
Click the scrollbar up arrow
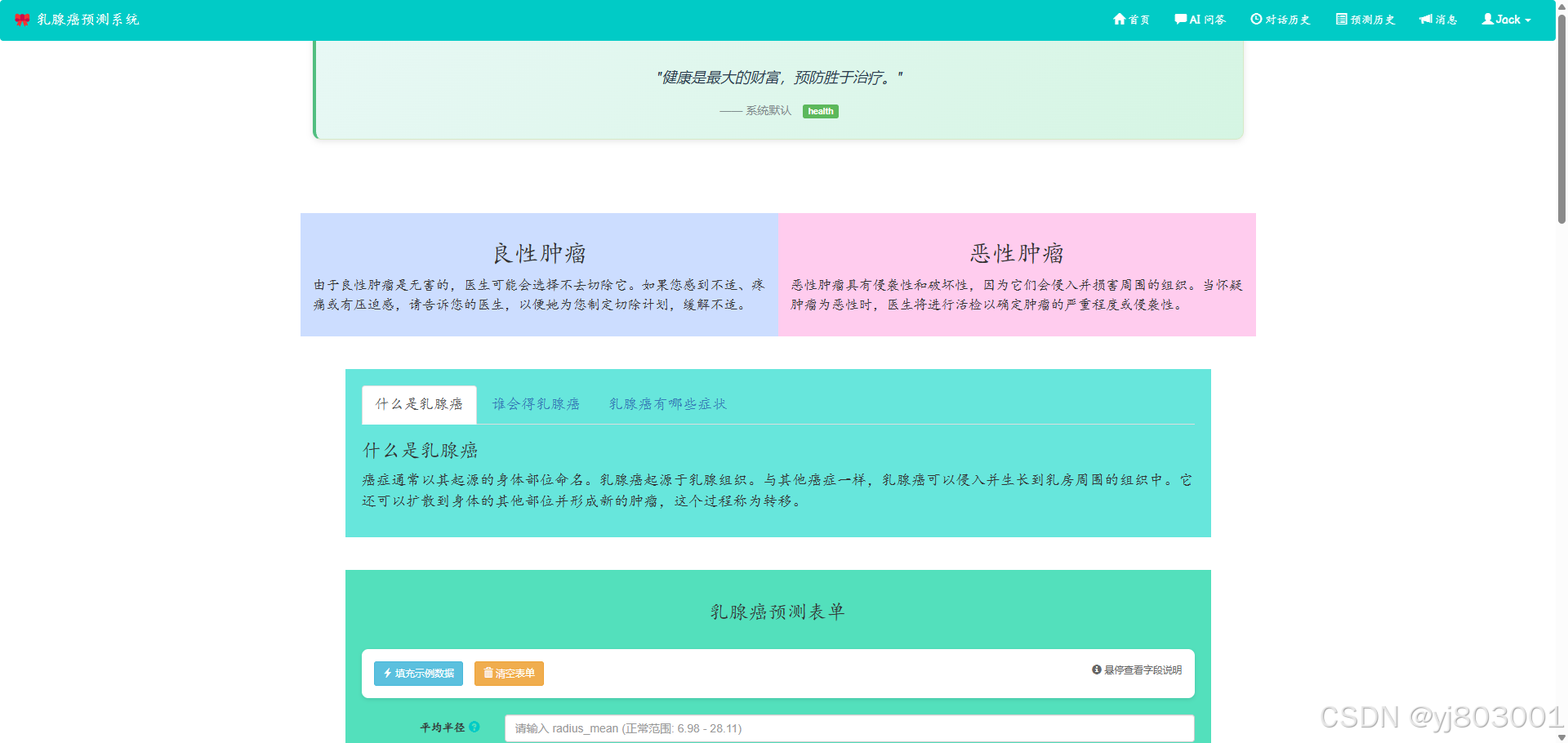(x=1561, y=5)
